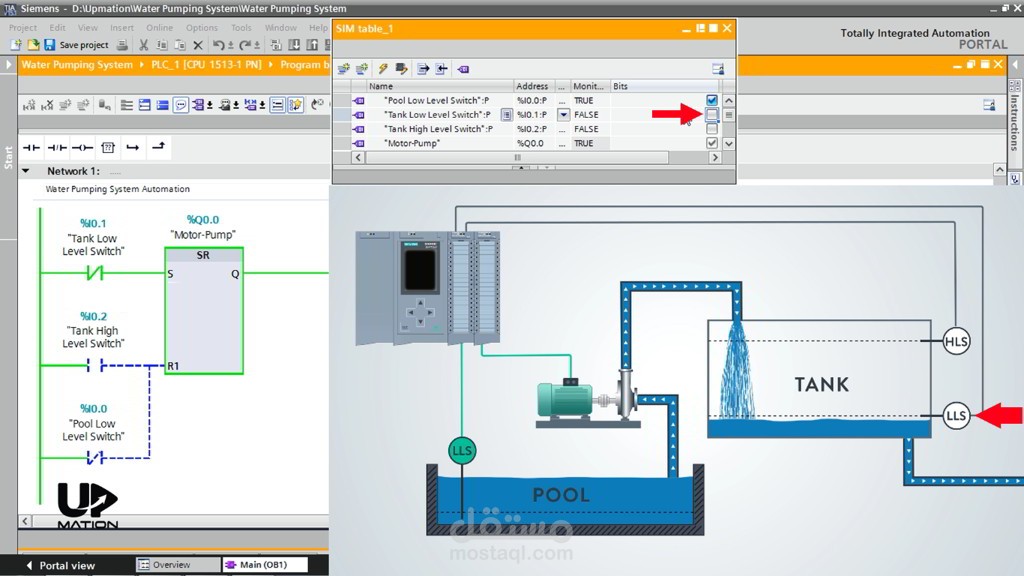Expand Network 1 in the program editor

pos(26,171)
